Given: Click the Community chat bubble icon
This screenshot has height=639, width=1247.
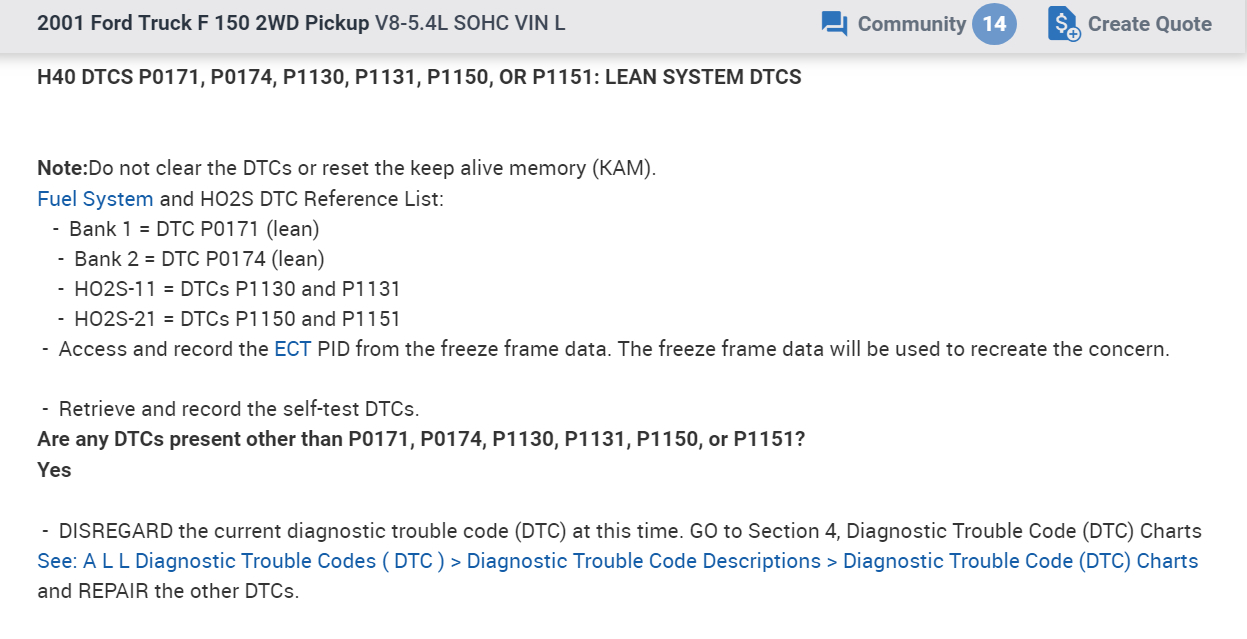Looking at the screenshot, I should [834, 24].
